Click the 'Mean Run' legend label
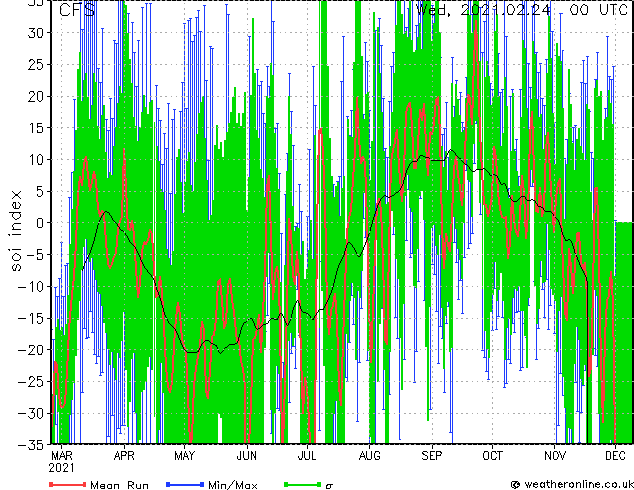634x490 pixels. pyautogui.click(x=119, y=485)
